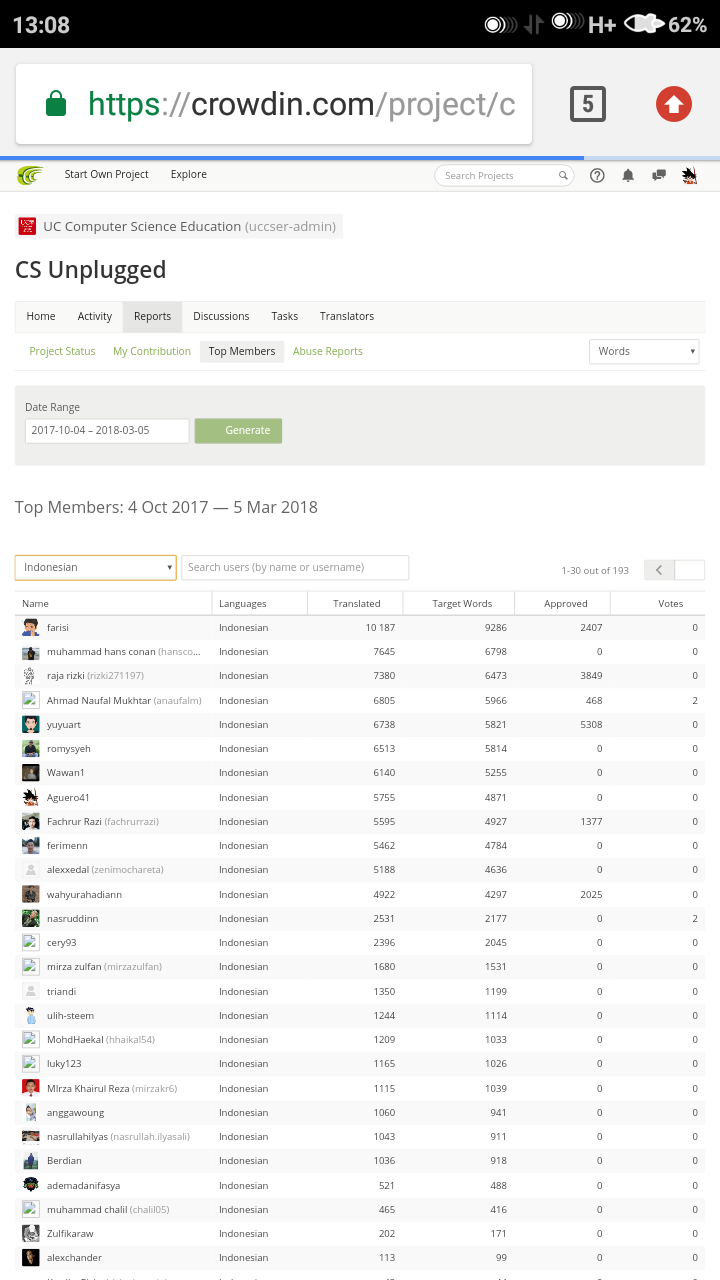
Task: Sort by the Approved column header
Action: 562,603
